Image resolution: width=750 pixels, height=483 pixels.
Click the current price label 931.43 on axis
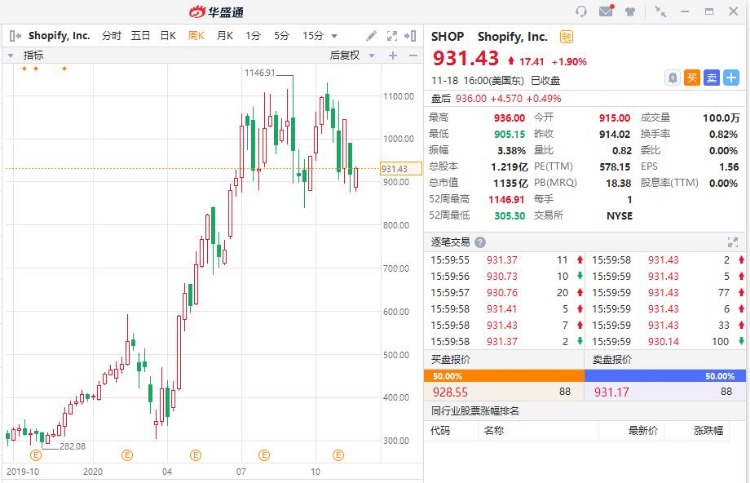point(401,169)
